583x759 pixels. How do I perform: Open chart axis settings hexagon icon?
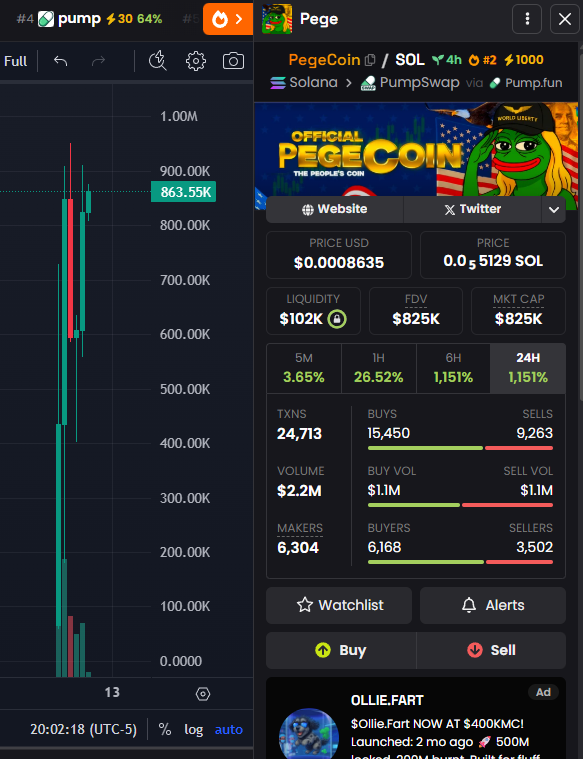[203, 694]
